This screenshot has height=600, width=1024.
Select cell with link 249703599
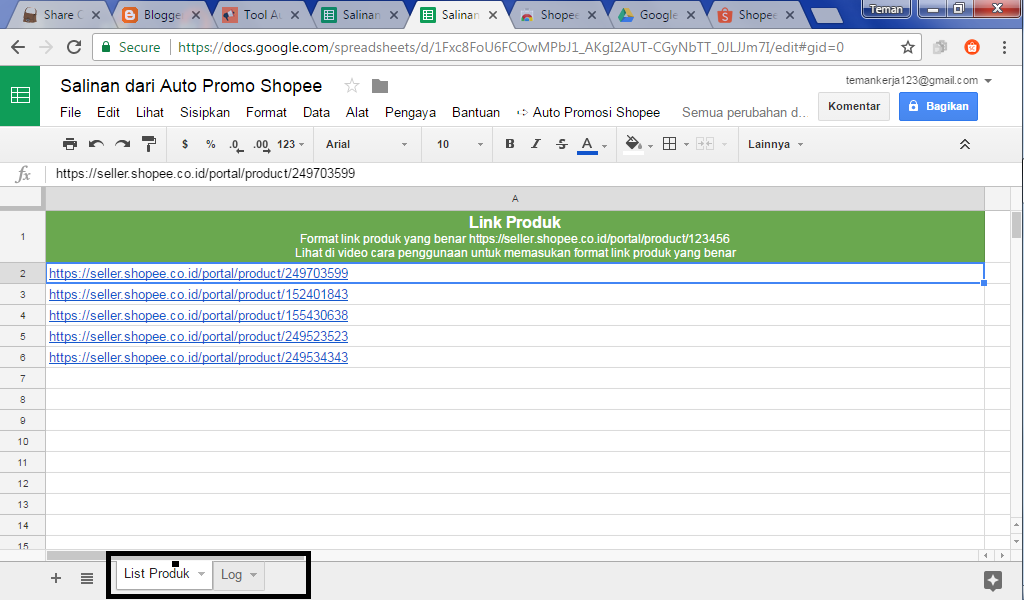pyautogui.click(x=515, y=274)
